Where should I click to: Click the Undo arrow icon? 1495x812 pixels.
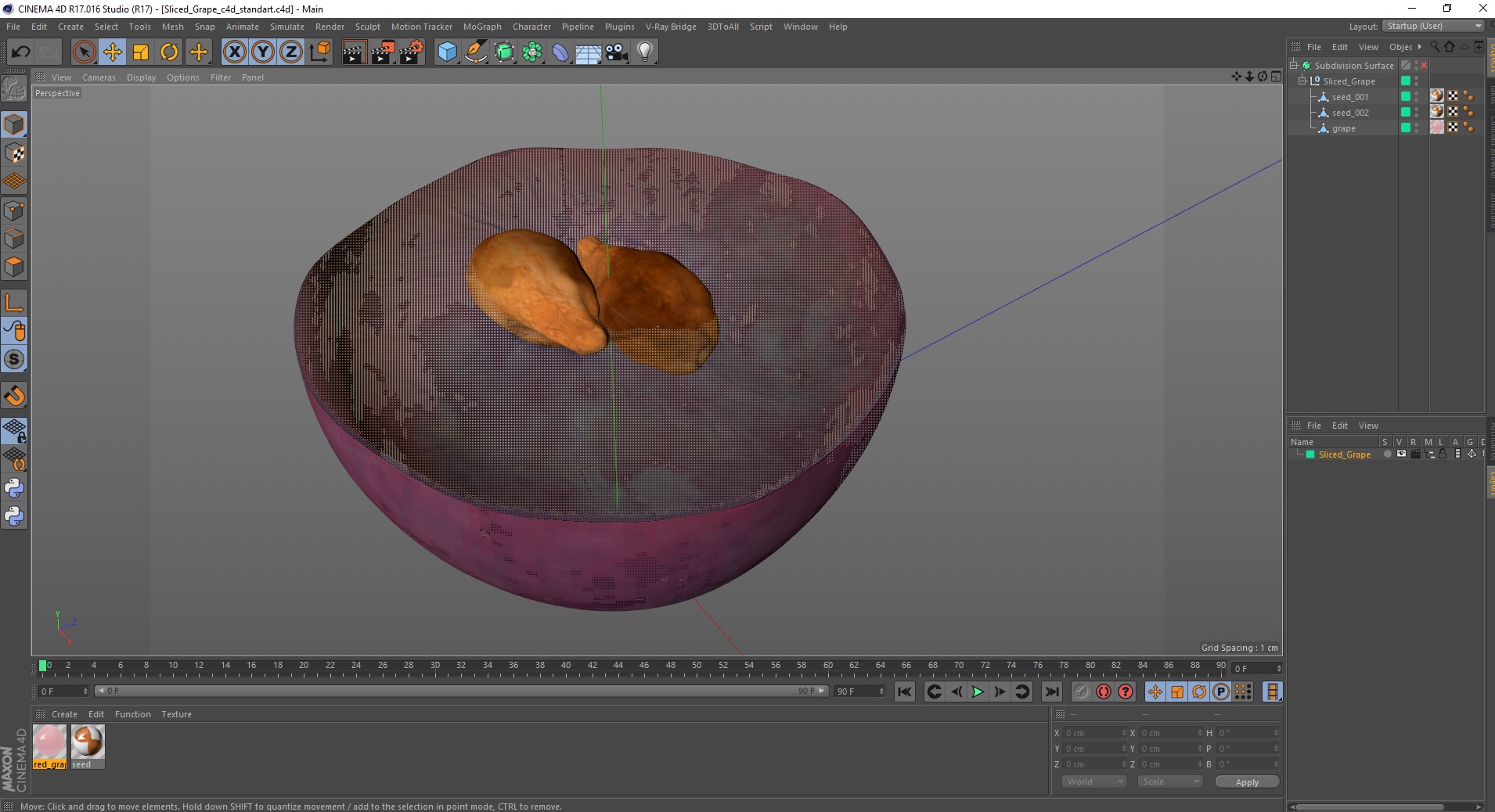(x=20, y=52)
